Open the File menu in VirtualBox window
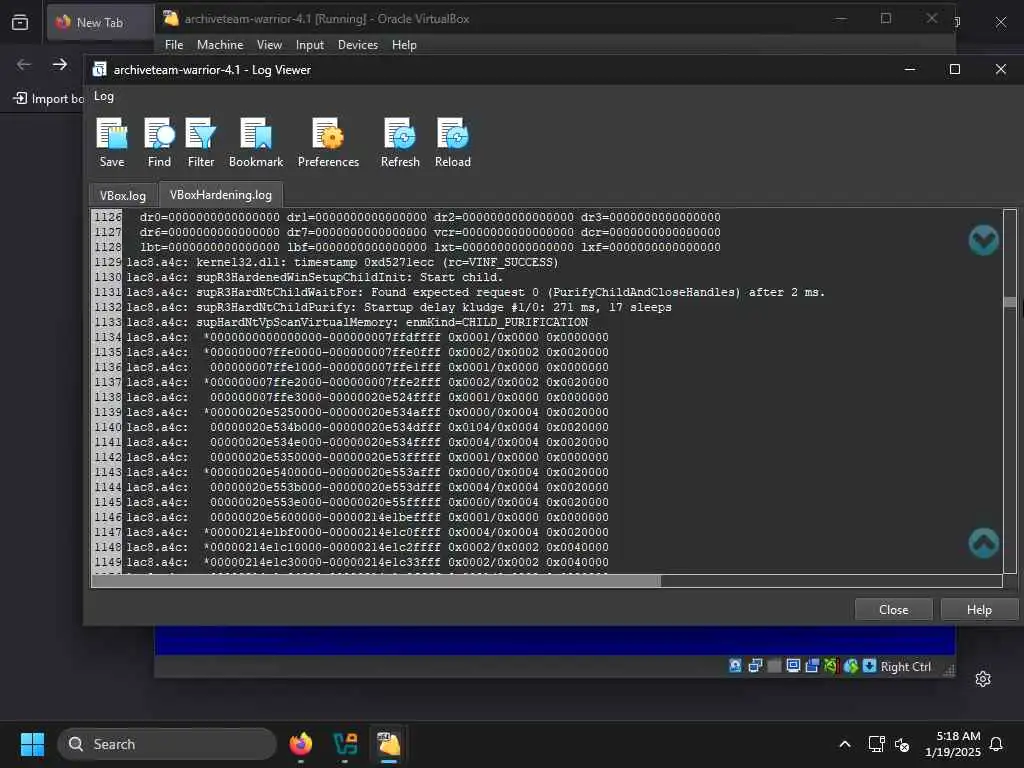 [x=174, y=44]
